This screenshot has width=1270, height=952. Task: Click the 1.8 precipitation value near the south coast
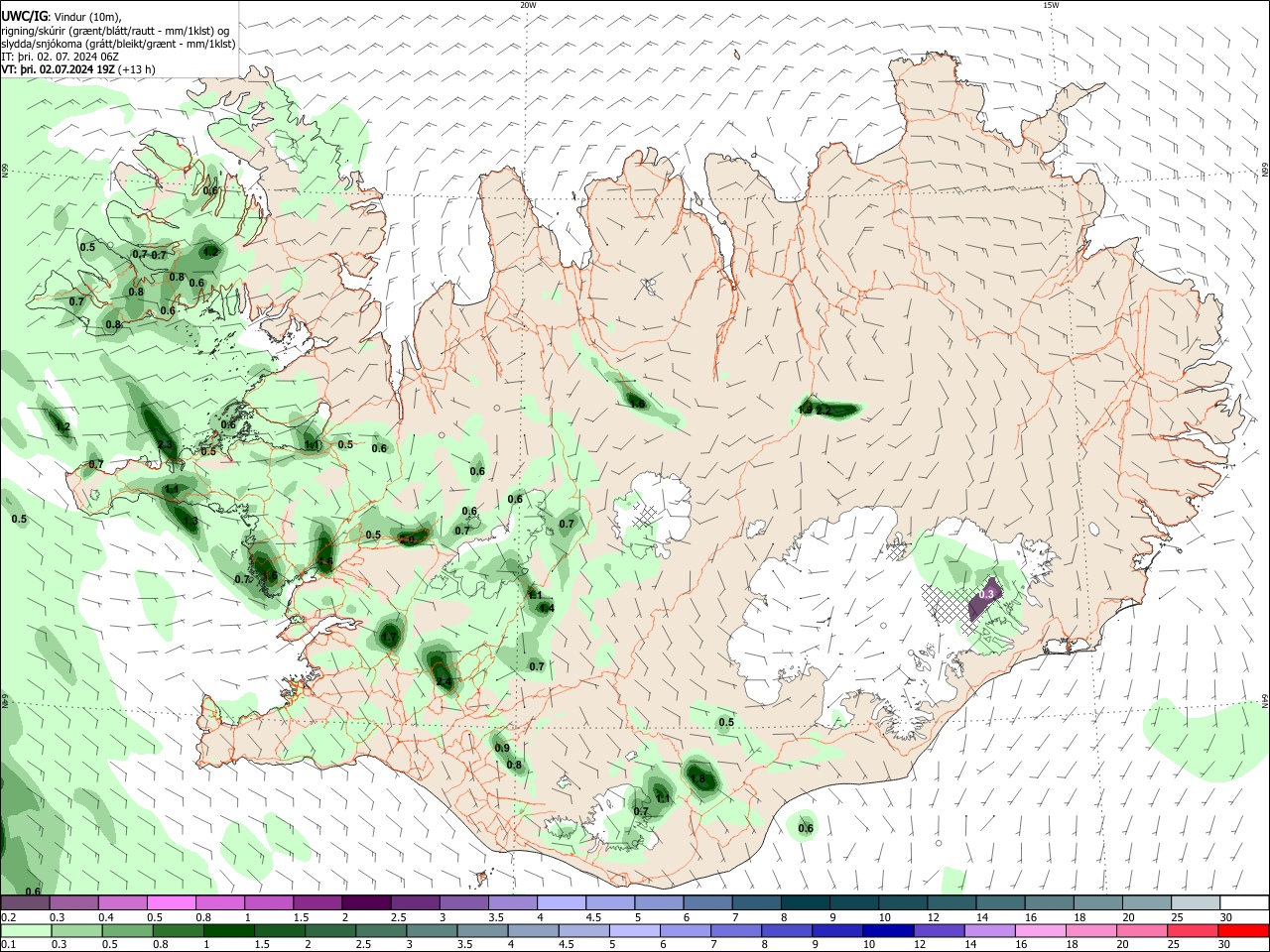coord(698,779)
